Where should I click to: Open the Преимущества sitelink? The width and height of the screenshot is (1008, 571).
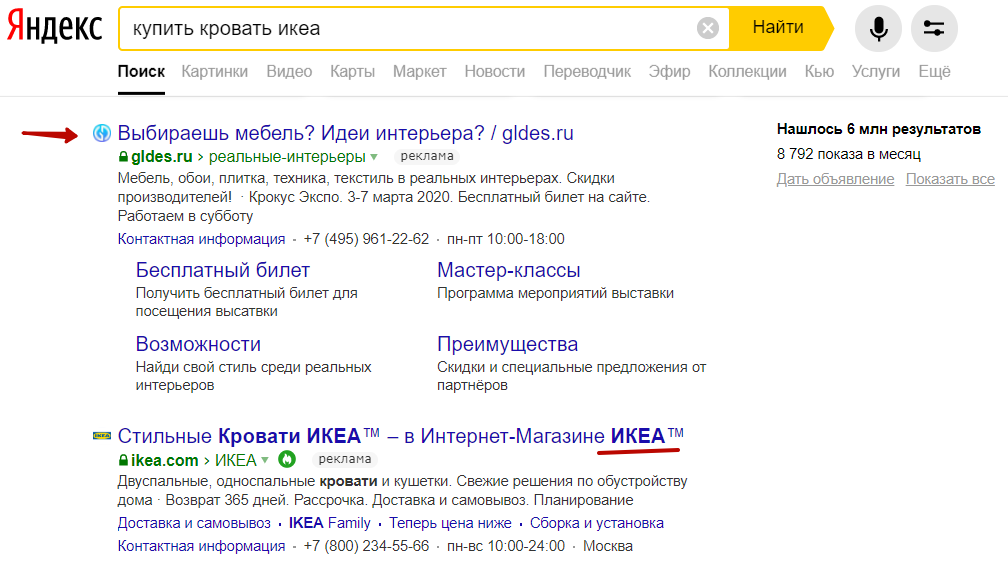(507, 344)
